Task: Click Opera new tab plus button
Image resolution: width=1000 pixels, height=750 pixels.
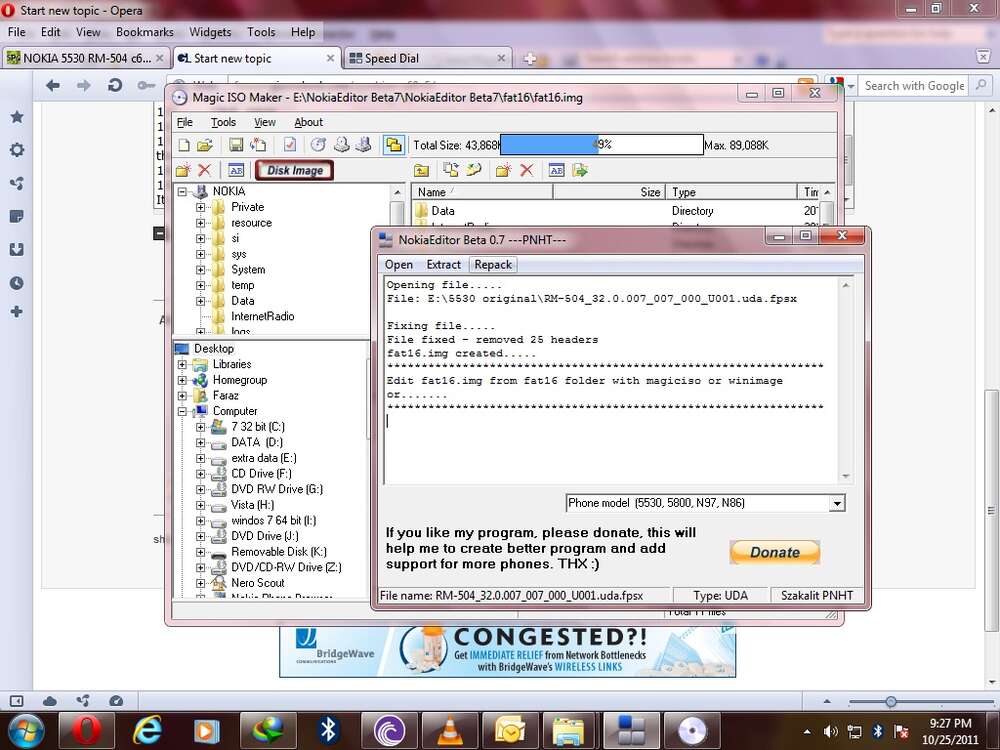Action: [529, 59]
